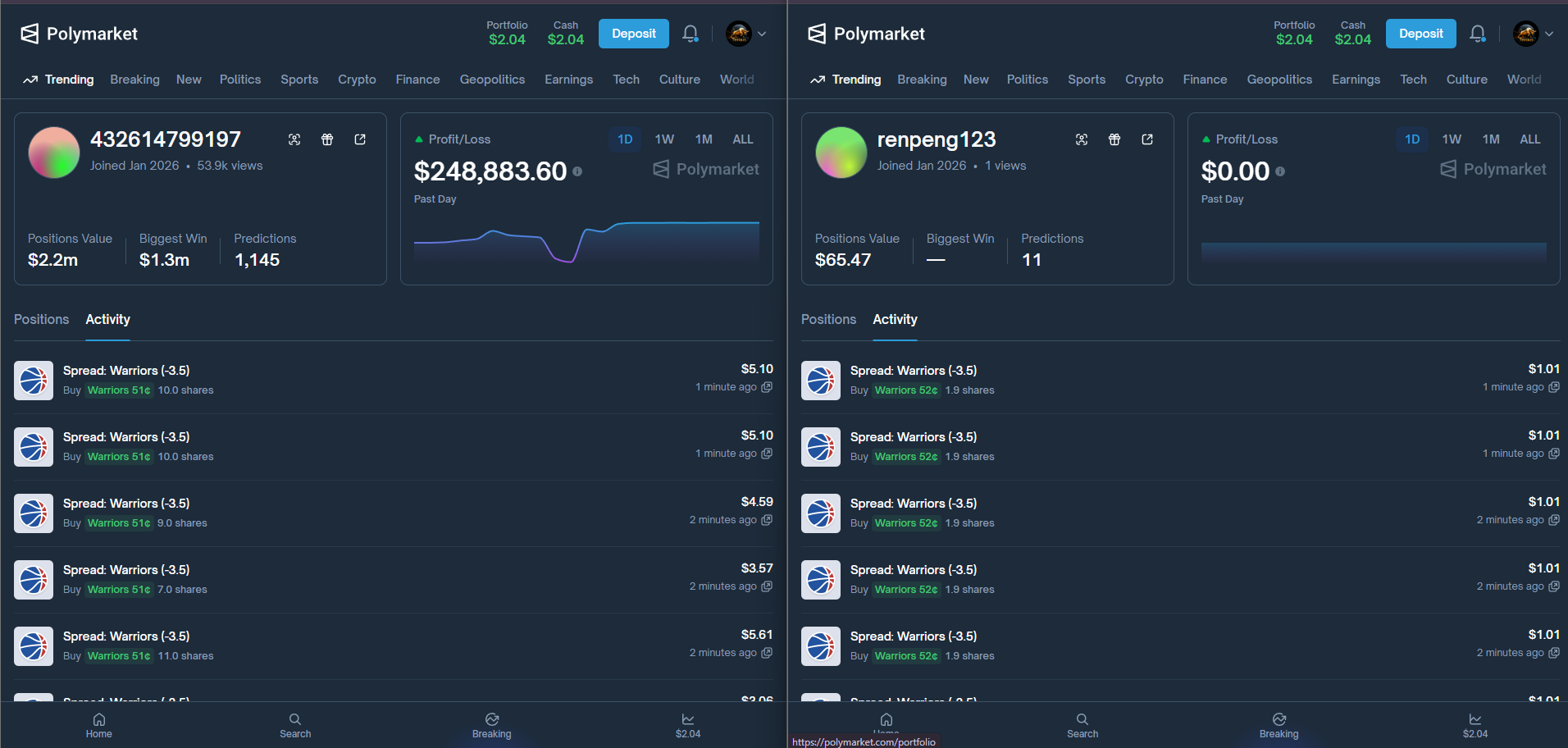
Task: Click the Polymarket logo in the right window
Action: [866, 34]
